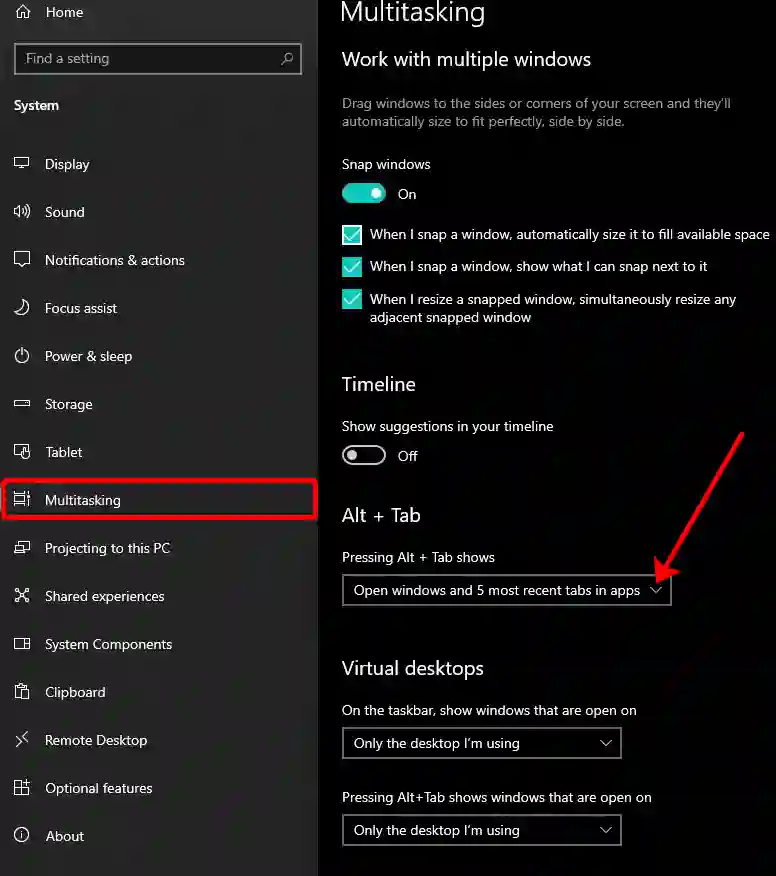Open the Display settings page
This screenshot has width=776, height=876.
pyautogui.click(x=67, y=164)
